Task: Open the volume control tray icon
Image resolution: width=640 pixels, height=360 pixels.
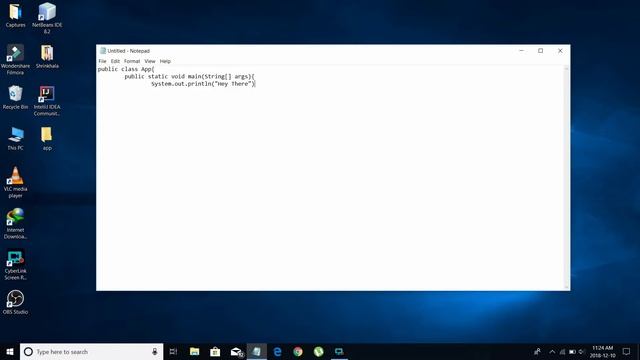Action: point(582,351)
